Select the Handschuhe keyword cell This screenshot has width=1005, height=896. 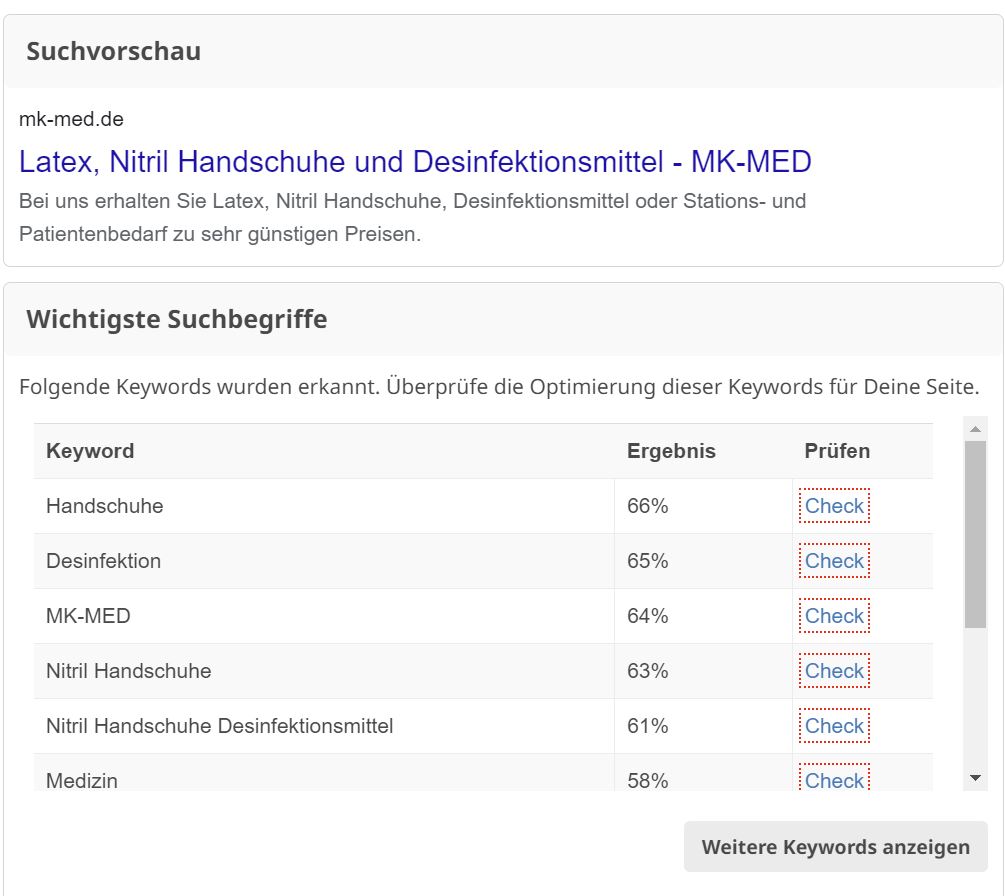point(324,506)
